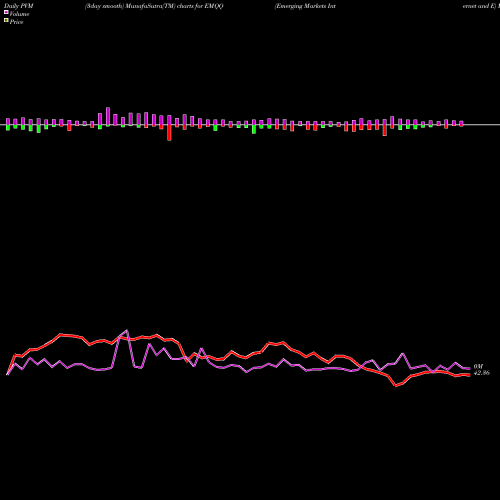Click the 'Emerging Markets Int' title text
Screen dimensions: 500x500
click(305, 6)
